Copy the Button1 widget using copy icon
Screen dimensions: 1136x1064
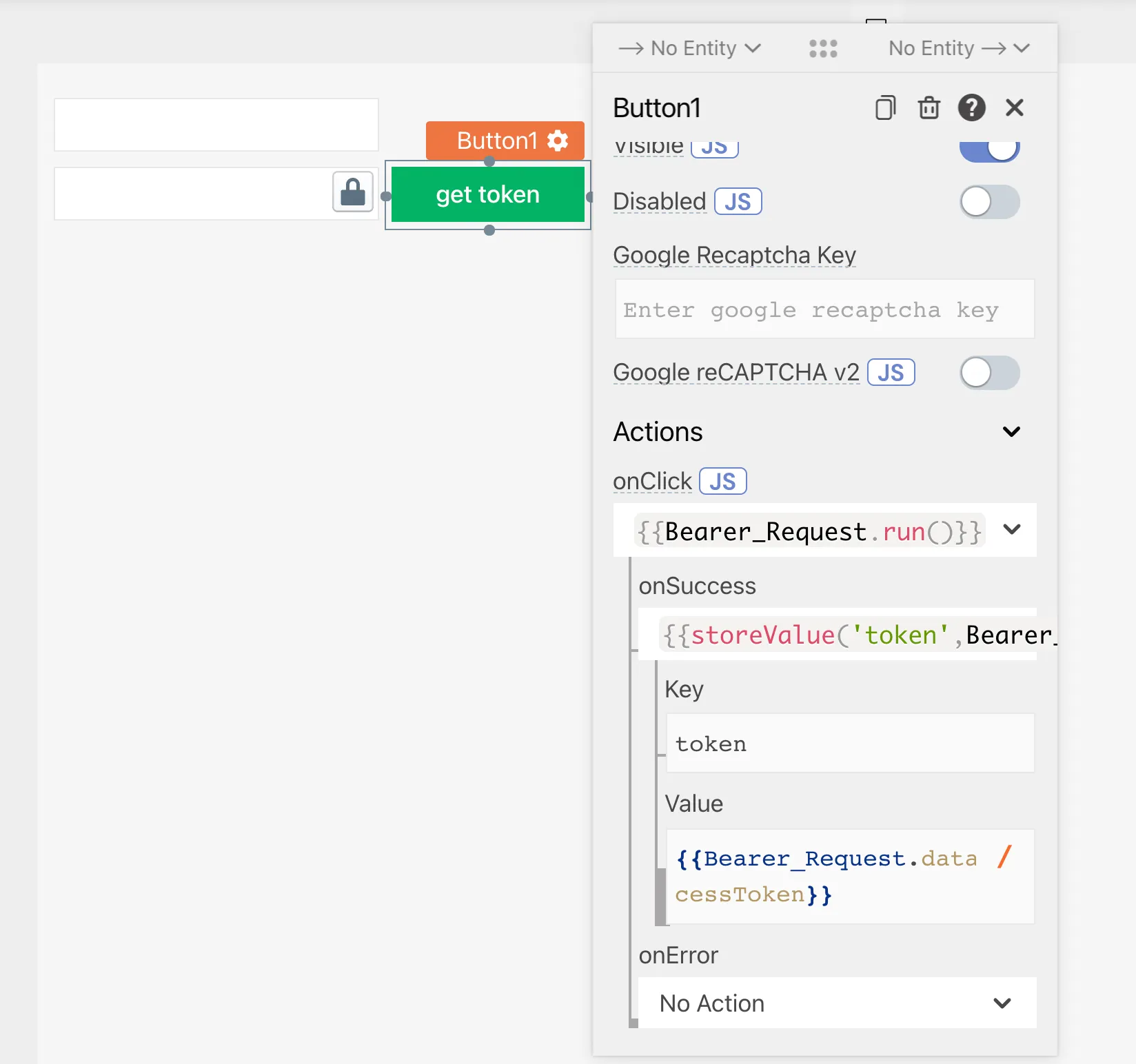point(885,108)
